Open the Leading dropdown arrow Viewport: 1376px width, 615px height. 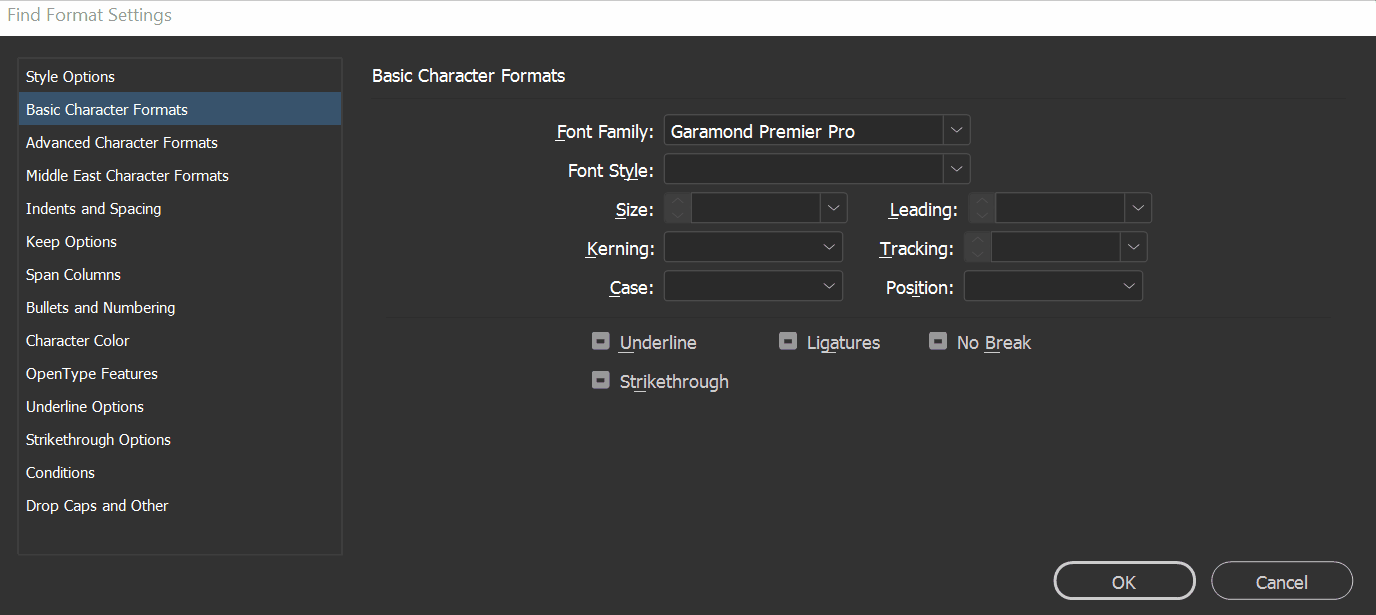click(x=1138, y=208)
